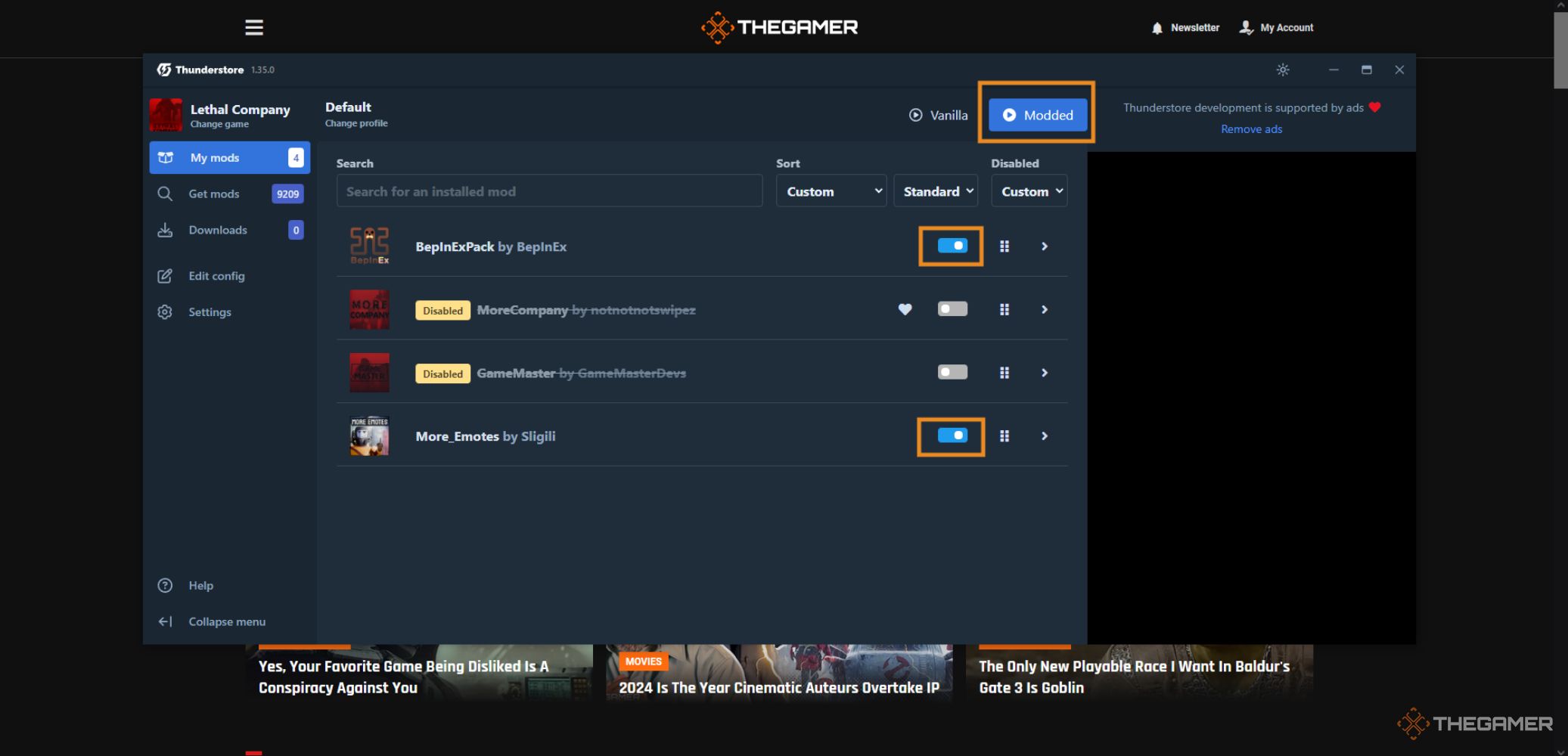This screenshot has height=756, width=1568.
Task: Click the MOVIES category tag
Action: (643, 661)
